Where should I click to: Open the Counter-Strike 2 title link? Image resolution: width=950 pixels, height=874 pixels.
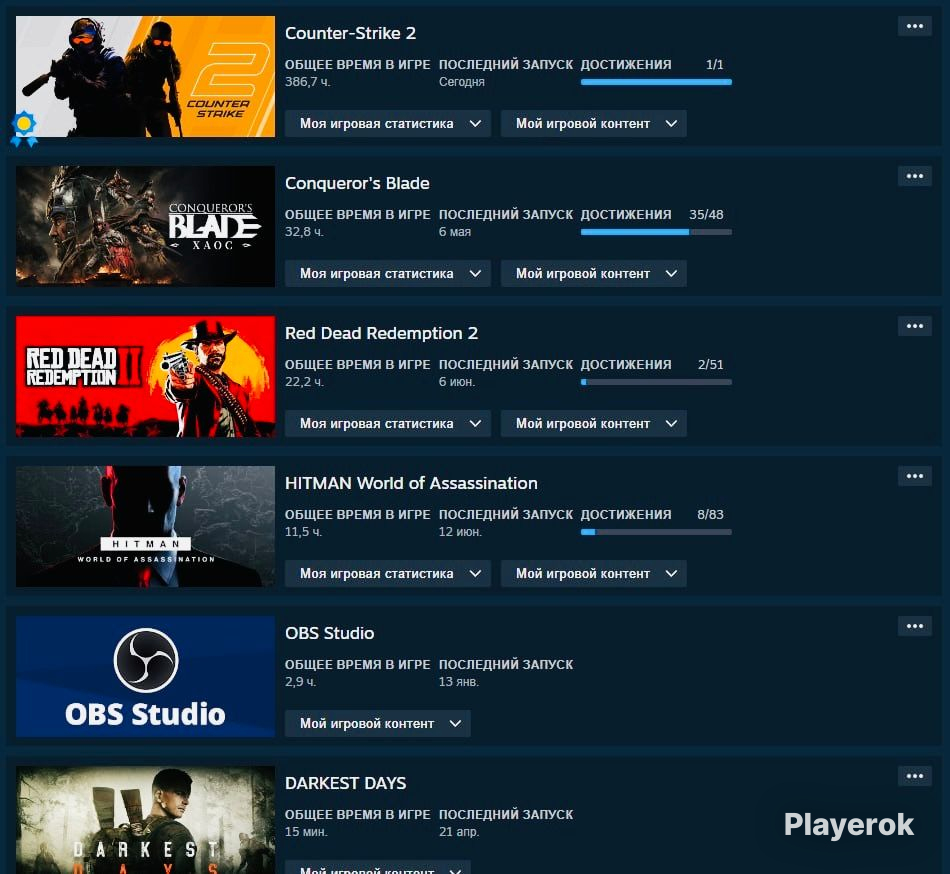coord(350,33)
